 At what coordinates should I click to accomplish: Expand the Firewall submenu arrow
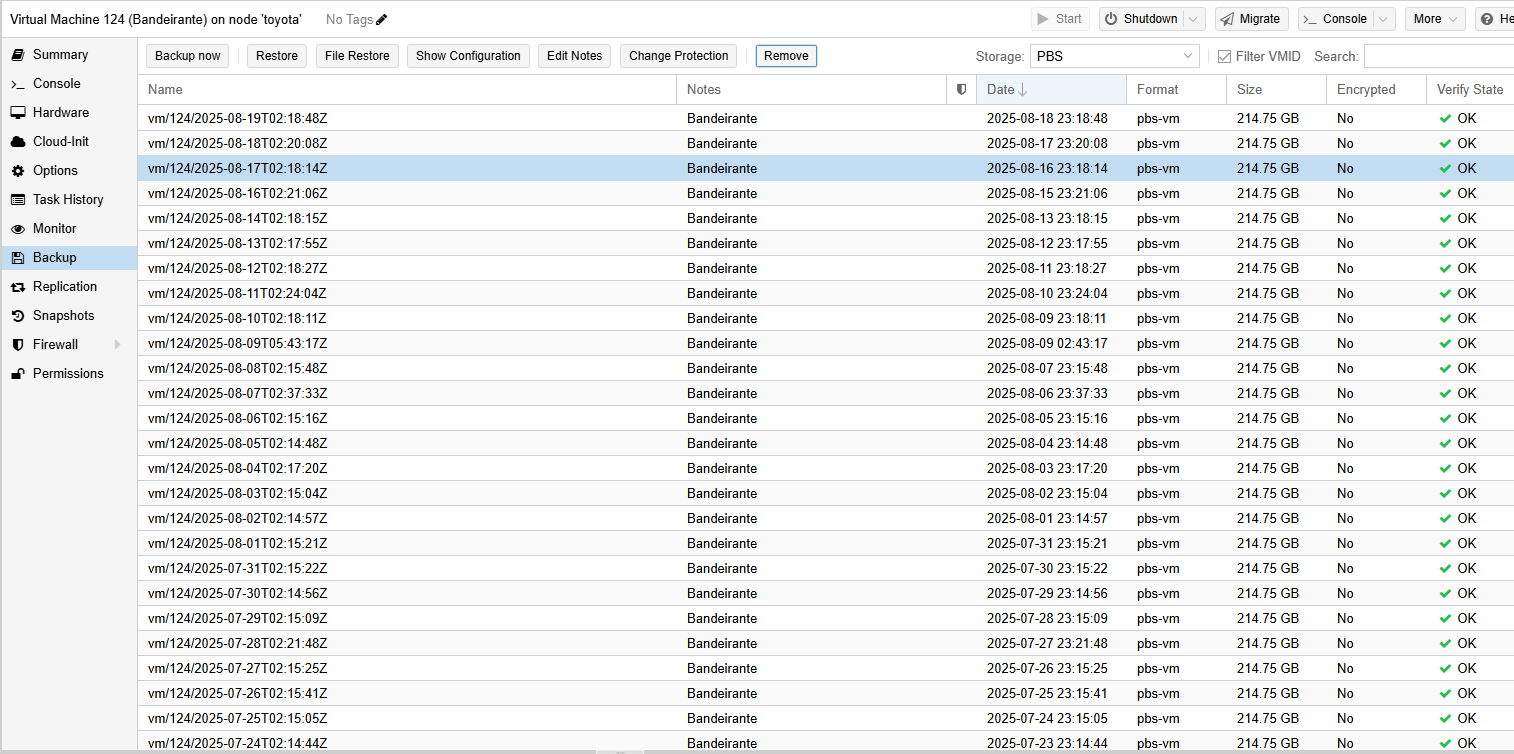pos(117,344)
